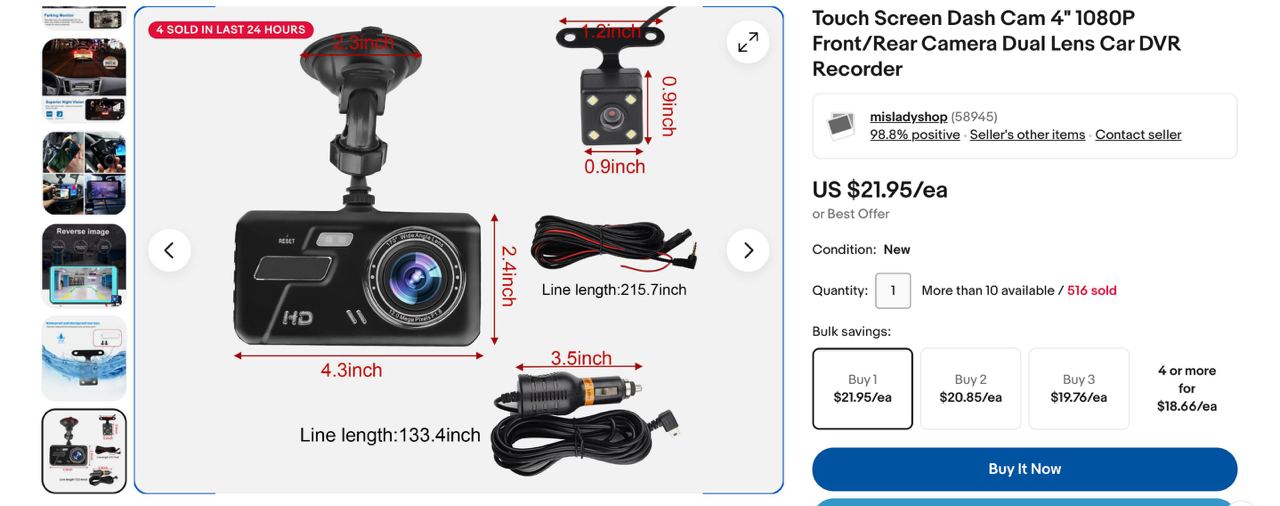Go to previous product image arrow
Image resolution: width=1280 pixels, height=506 pixels.
coord(169,250)
